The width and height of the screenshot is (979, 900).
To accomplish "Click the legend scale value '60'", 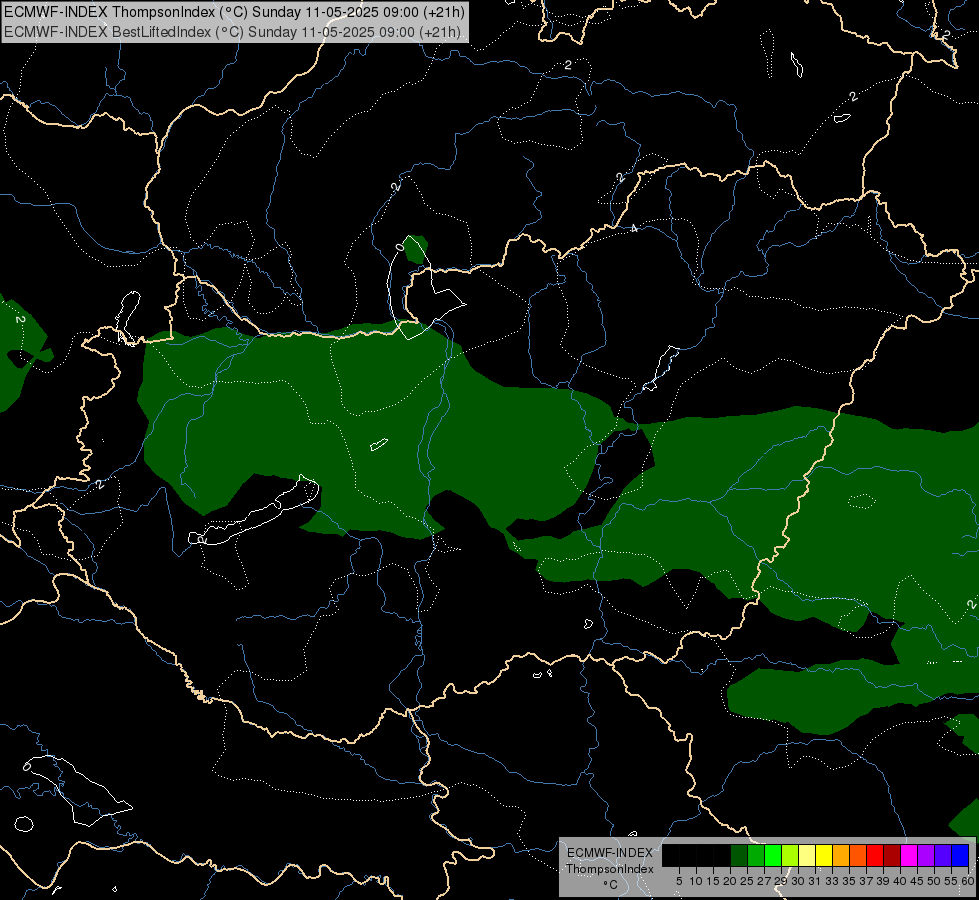I will (968, 881).
